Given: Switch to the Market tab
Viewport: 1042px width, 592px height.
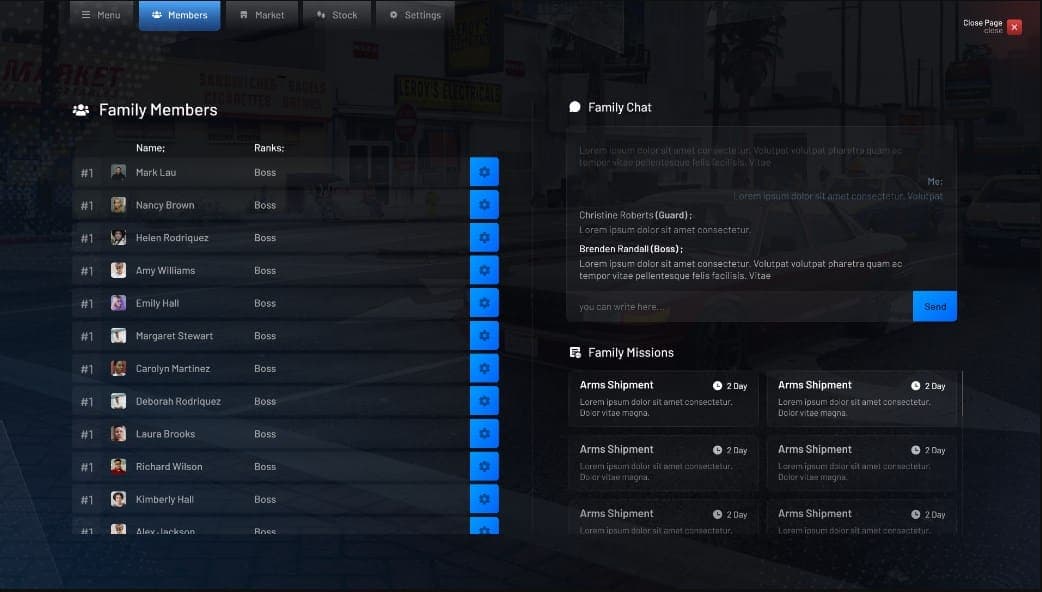Looking at the screenshot, I should (261, 15).
